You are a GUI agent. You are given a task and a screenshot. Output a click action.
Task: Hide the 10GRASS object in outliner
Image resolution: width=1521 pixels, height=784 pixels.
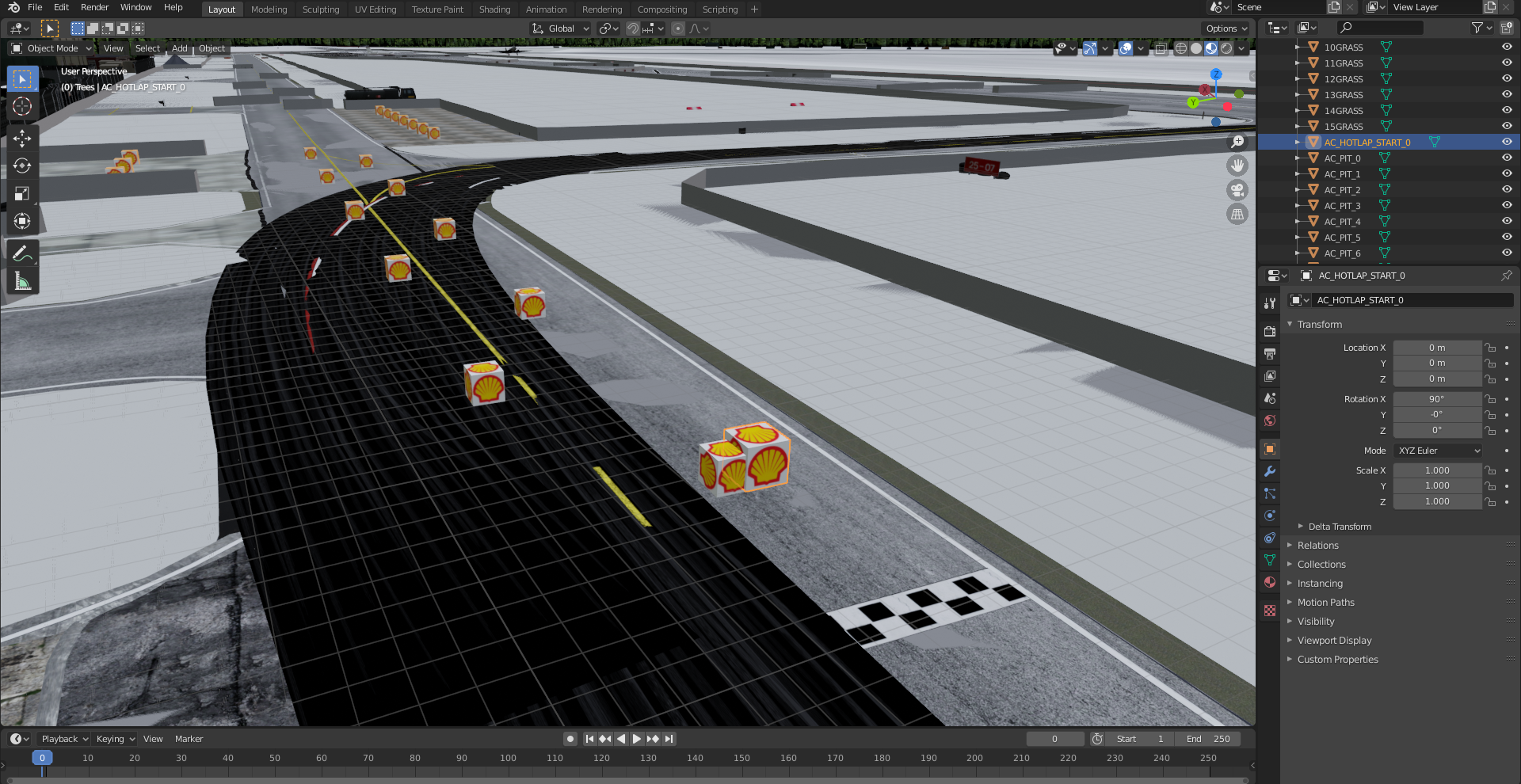[x=1507, y=47]
